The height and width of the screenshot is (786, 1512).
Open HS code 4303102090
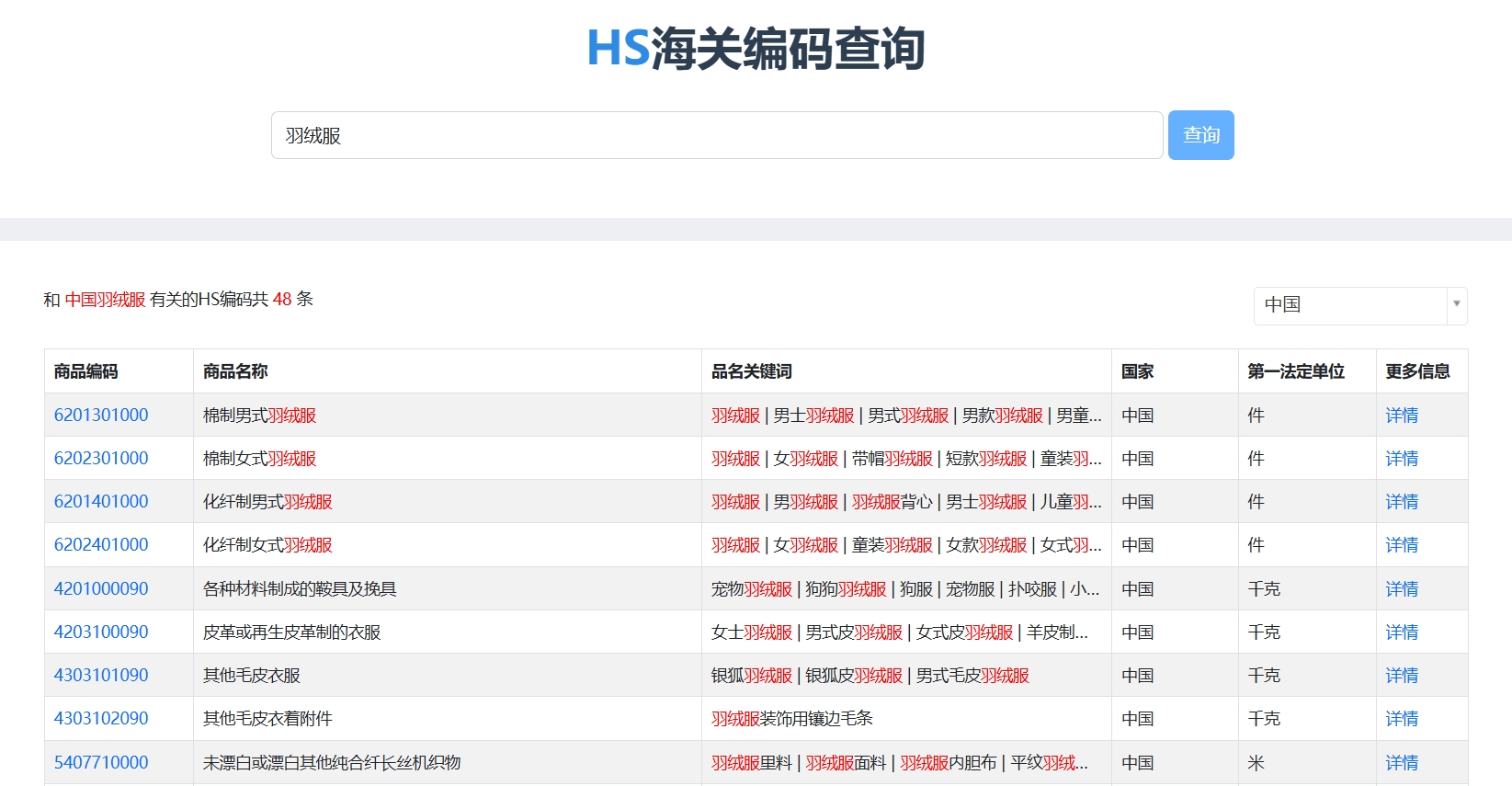pyautogui.click(x=101, y=718)
